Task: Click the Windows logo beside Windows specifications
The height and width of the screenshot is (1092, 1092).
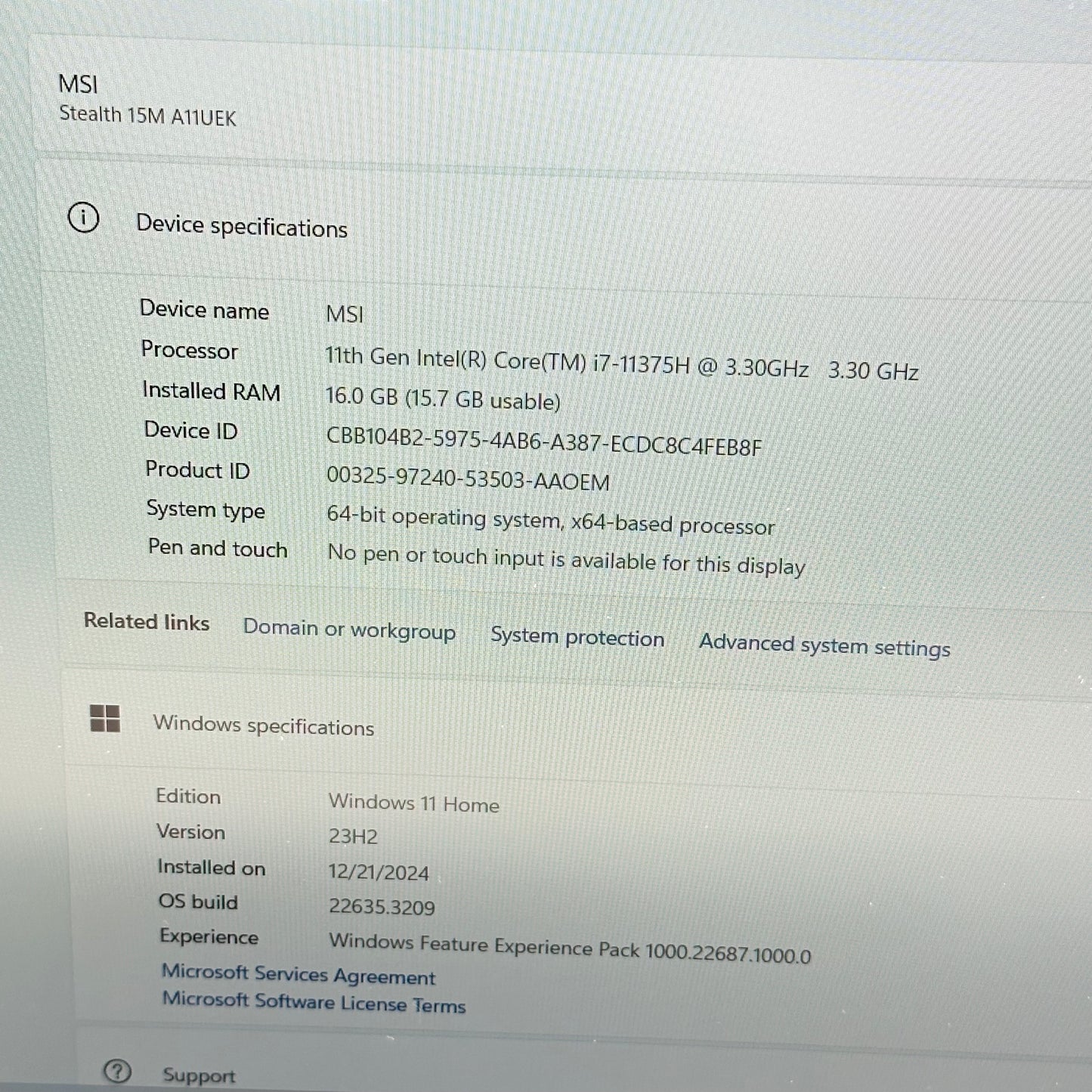Action: coord(105,718)
